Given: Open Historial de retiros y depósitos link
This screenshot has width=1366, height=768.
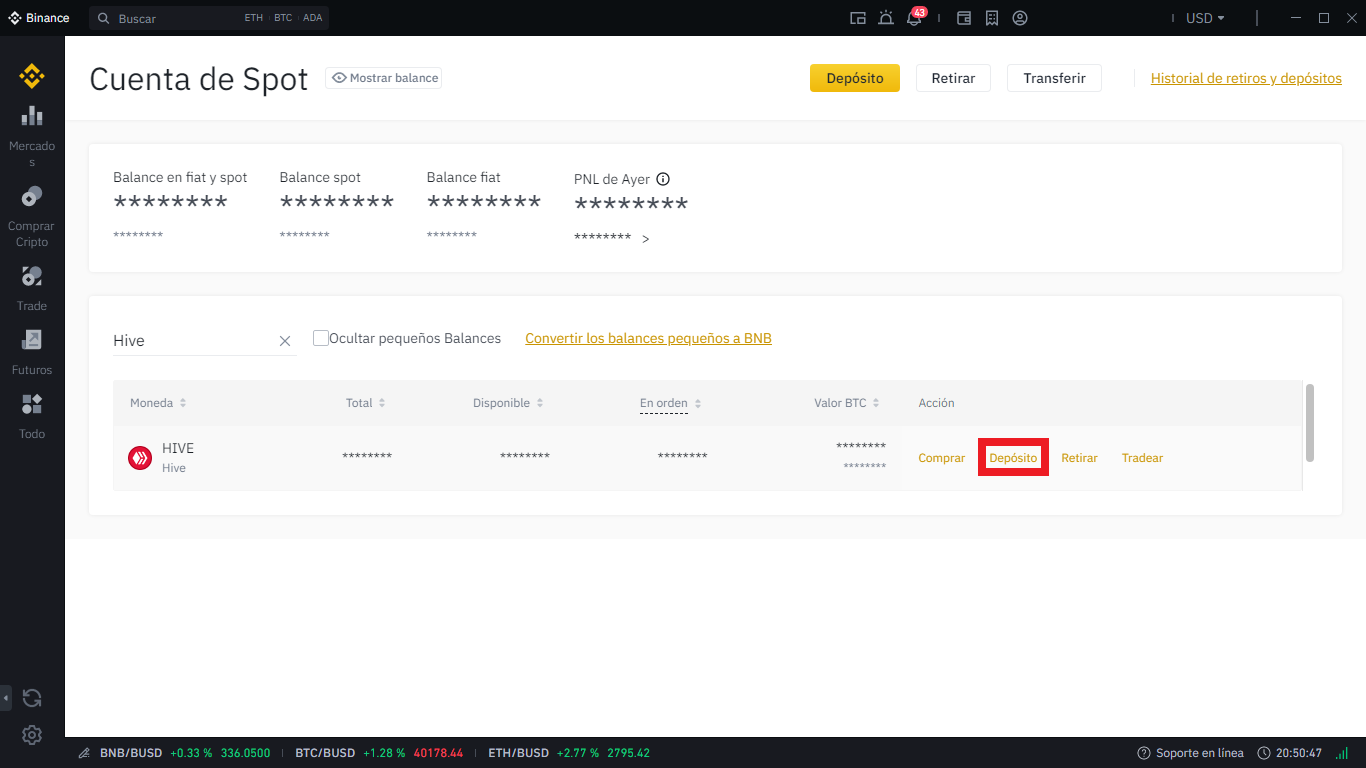Looking at the screenshot, I should (1246, 78).
